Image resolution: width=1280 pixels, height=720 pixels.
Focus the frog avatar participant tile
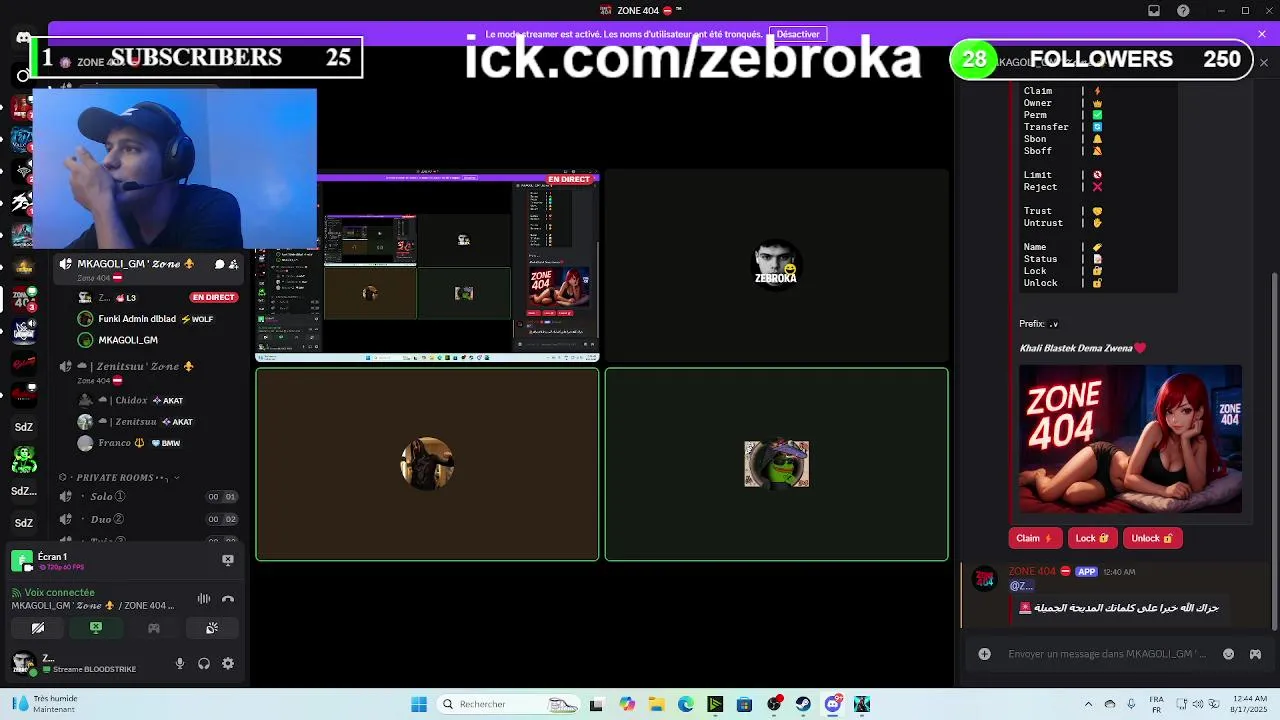click(776, 464)
